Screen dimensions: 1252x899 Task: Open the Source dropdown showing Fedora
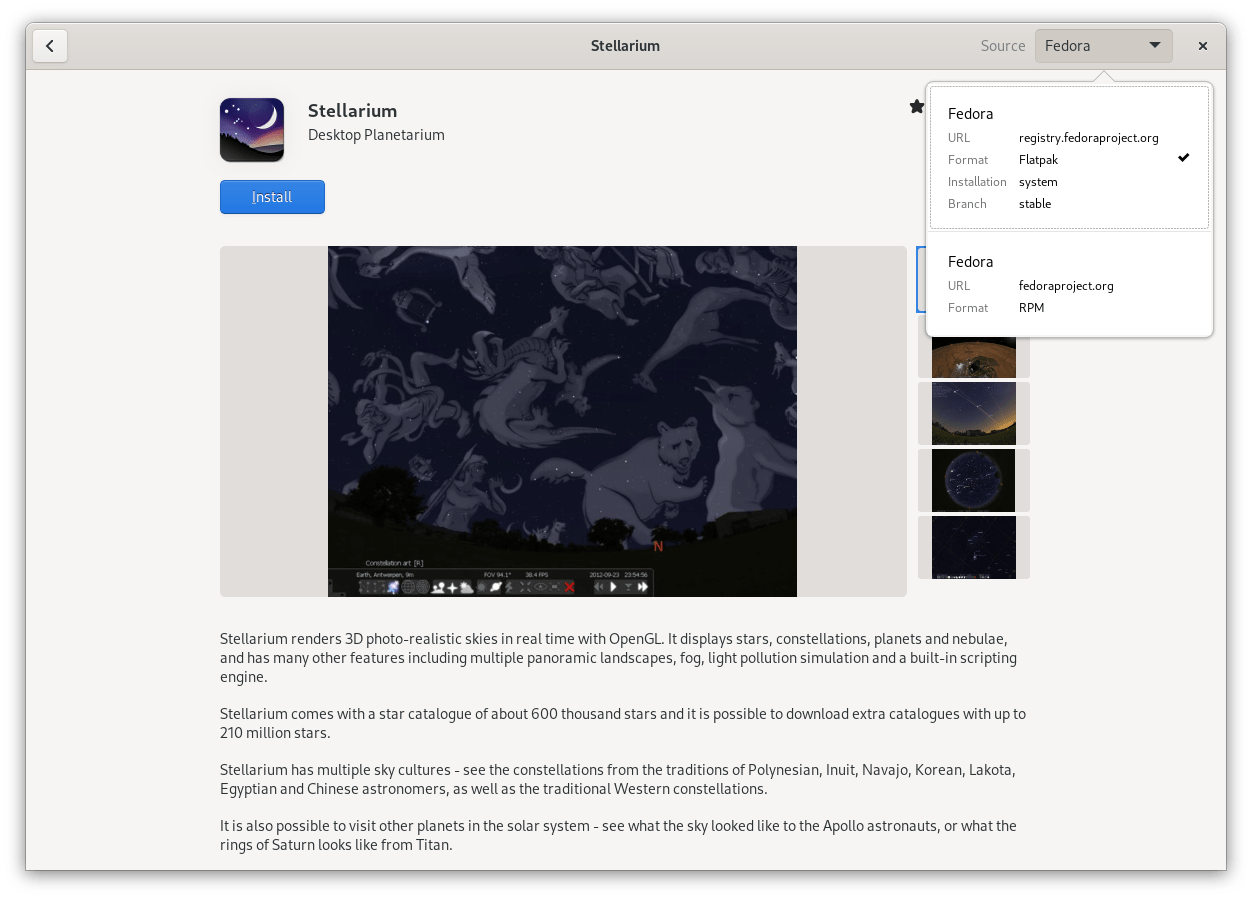click(x=1104, y=46)
